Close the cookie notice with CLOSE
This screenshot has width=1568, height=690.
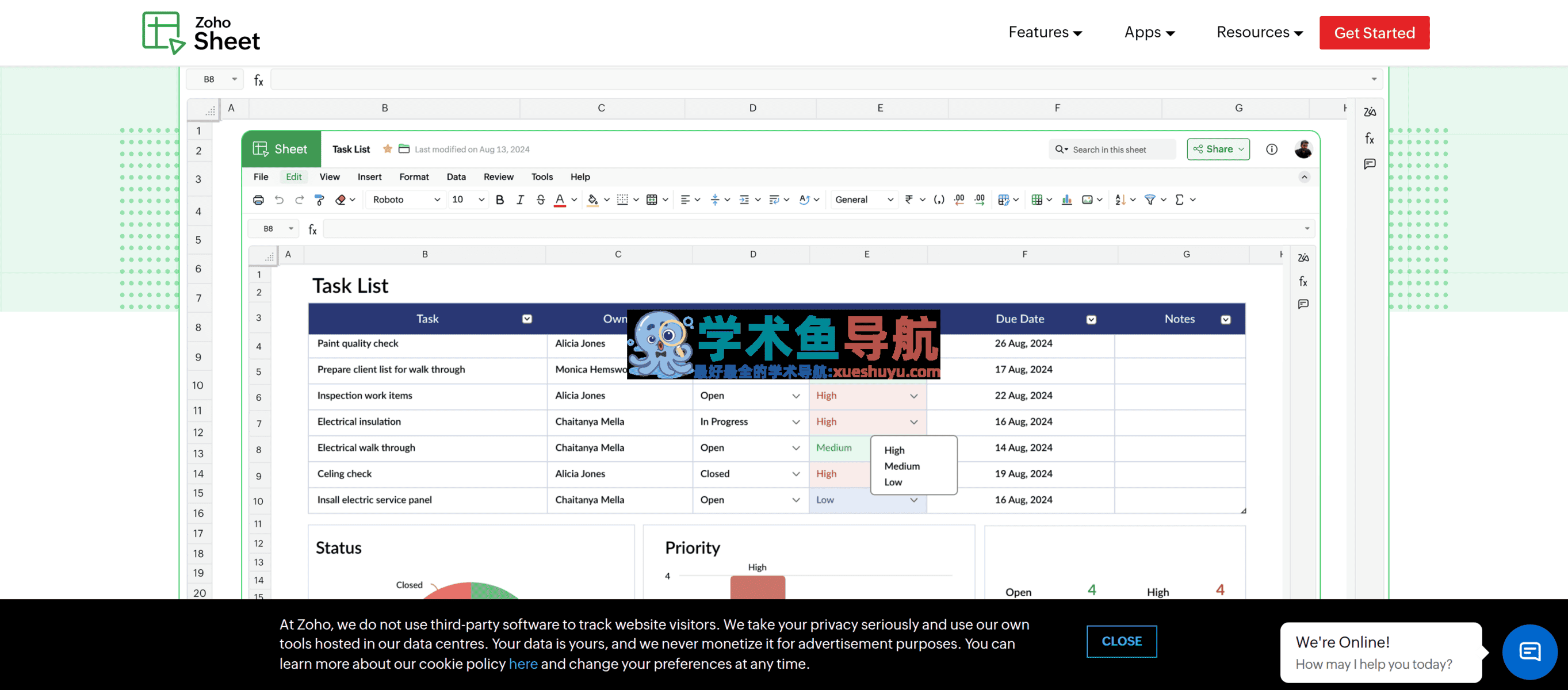1121,641
